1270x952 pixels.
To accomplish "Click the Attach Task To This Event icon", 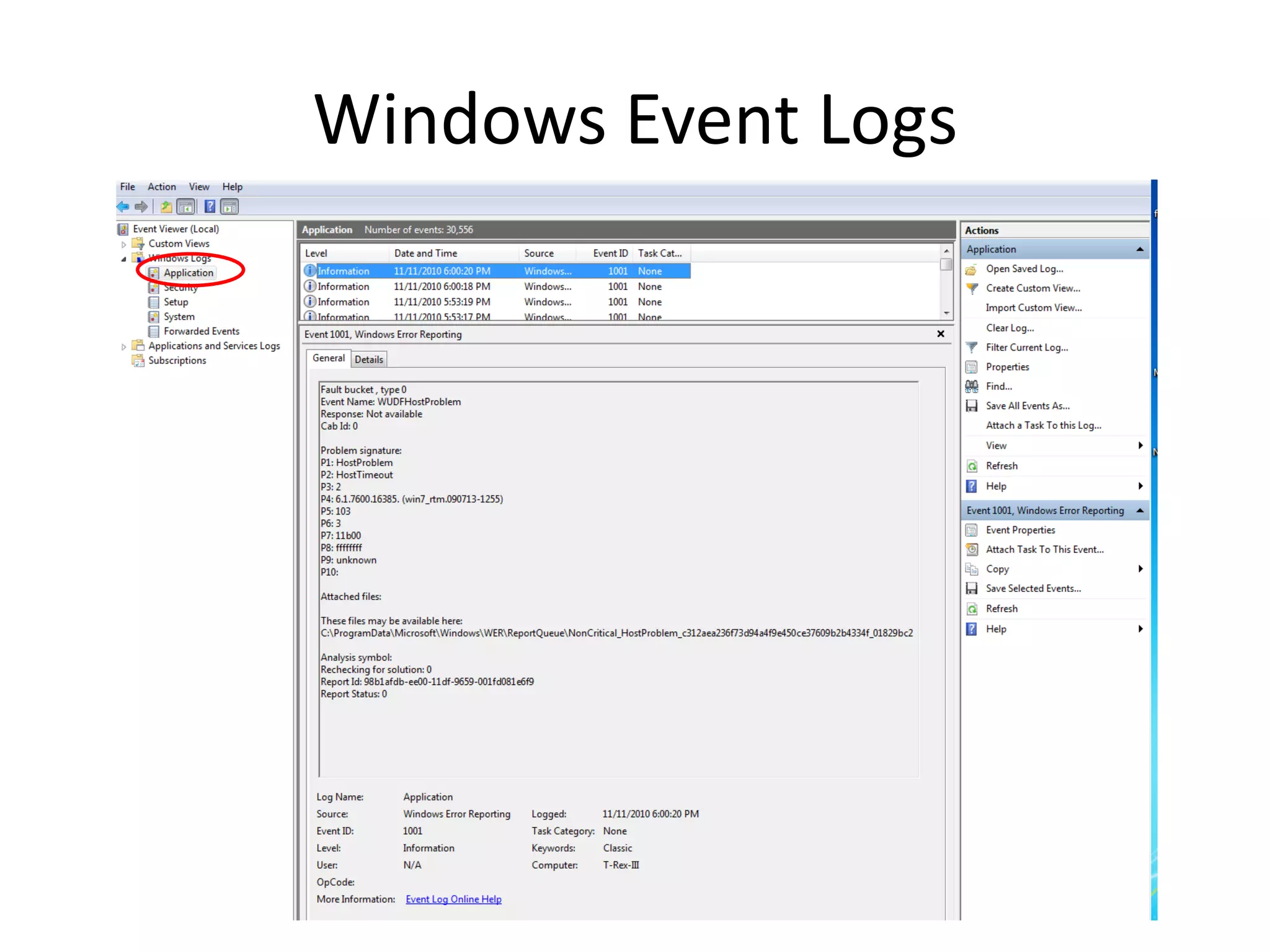I will coord(972,550).
